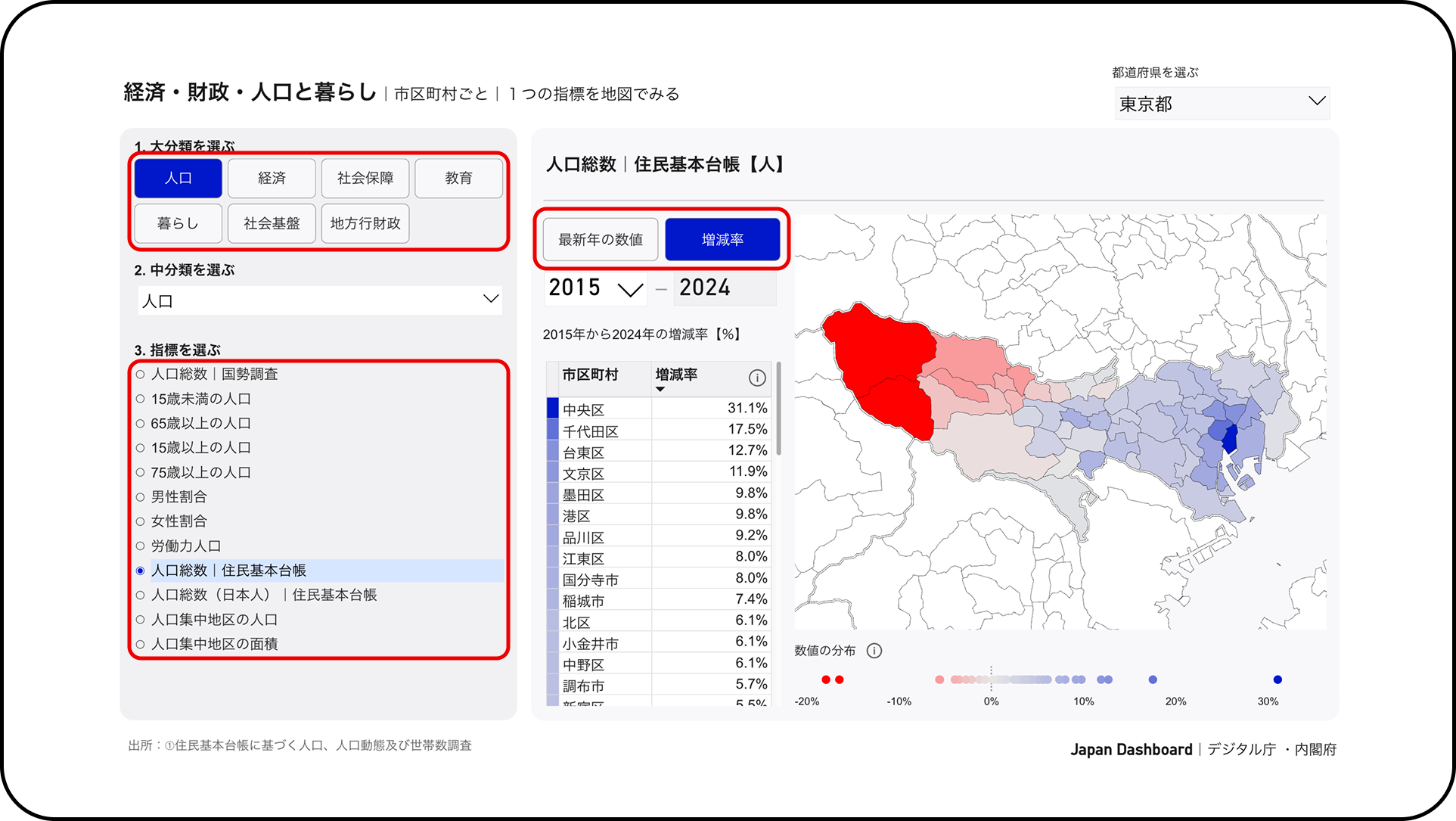Choose the 社会保障 category tab
The width and height of the screenshot is (1456, 821).
click(365, 179)
